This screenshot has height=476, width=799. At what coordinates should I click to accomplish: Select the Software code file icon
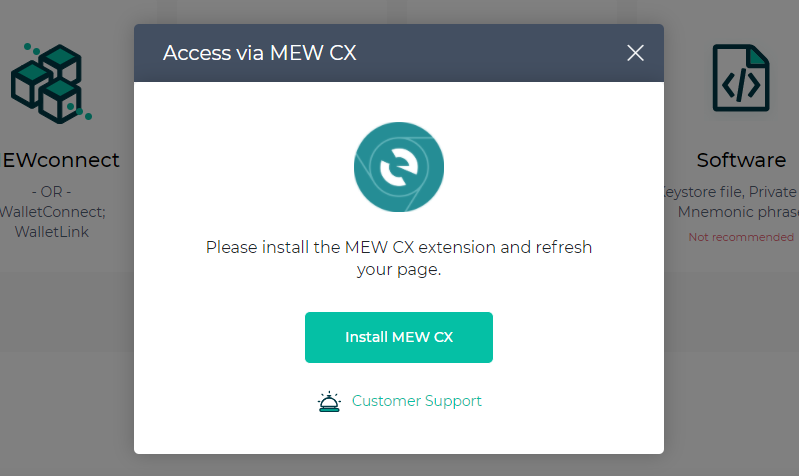[741, 77]
